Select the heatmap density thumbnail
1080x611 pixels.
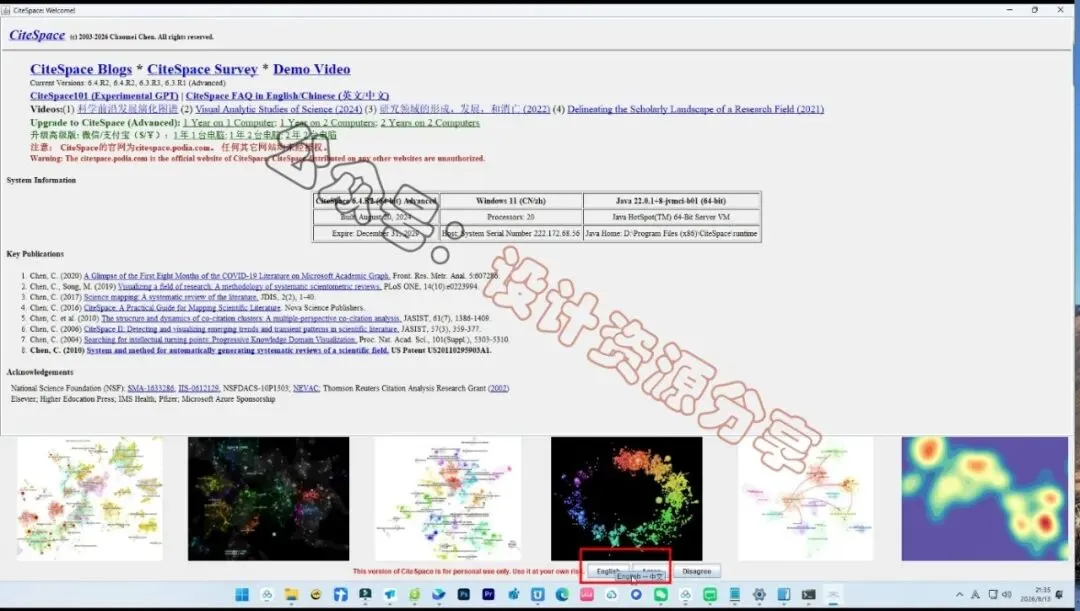pos(984,499)
